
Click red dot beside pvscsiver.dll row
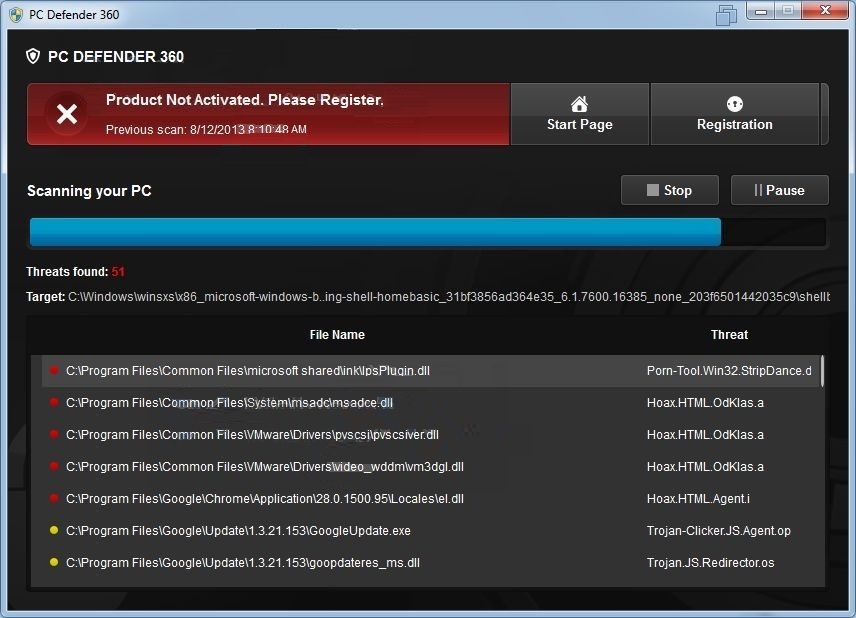(54, 435)
